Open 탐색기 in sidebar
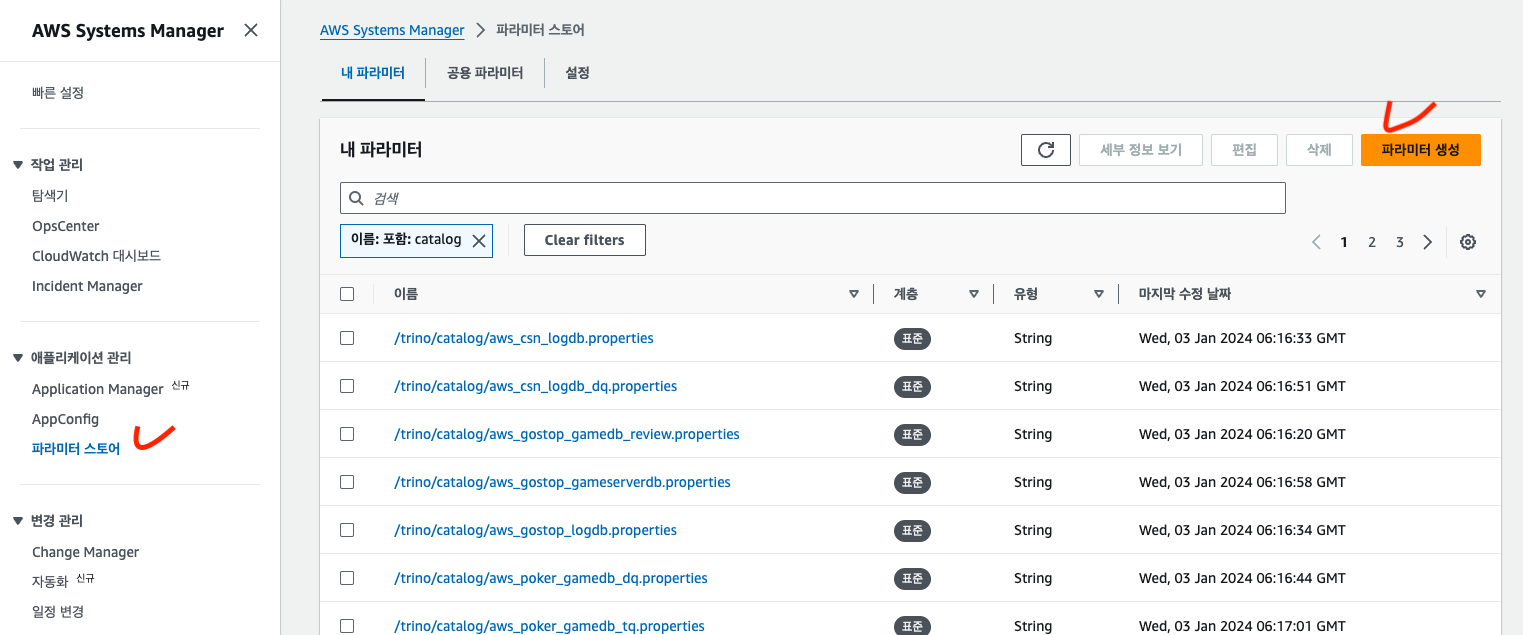This screenshot has width=1523, height=635. pos(50,196)
